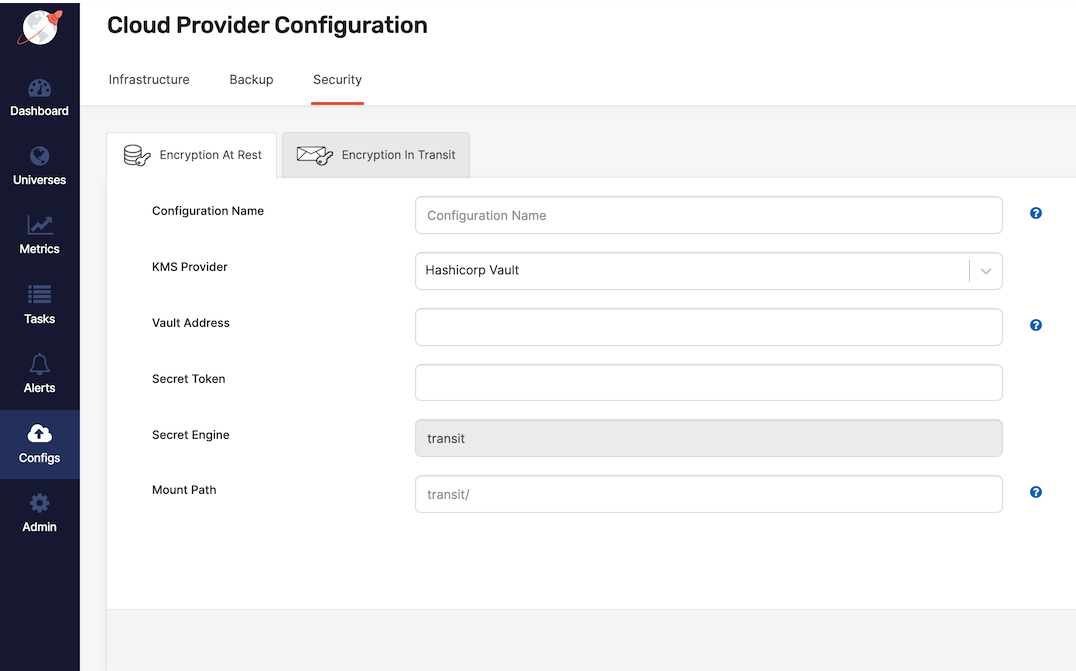The width and height of the screenshot is (1076, 671).
Task: Open the Encryption In Transit tab
Action: (x=376, y=155)
